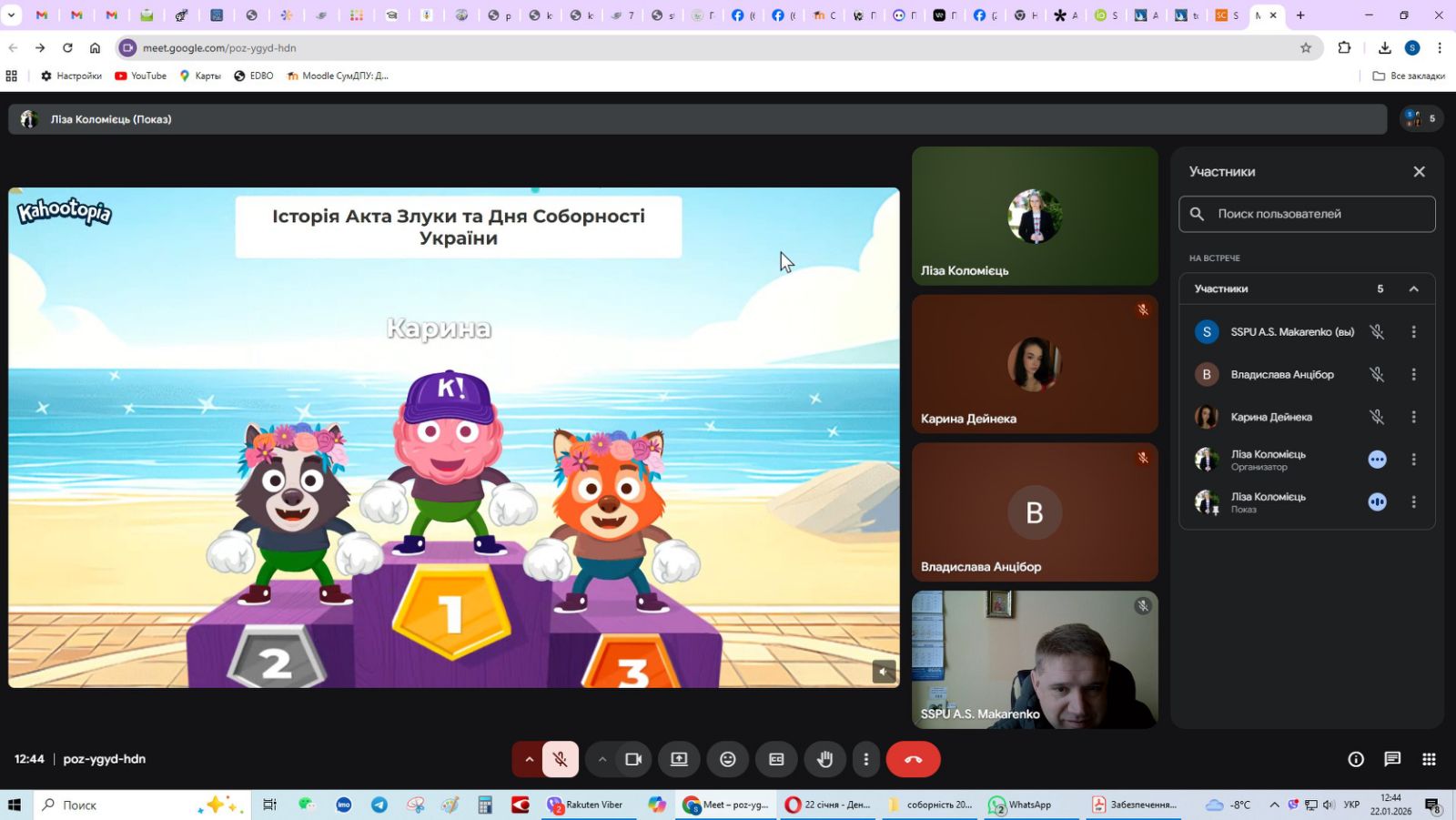
Task: Collapse the Участники list section
Action: (x=1413, y=289)
